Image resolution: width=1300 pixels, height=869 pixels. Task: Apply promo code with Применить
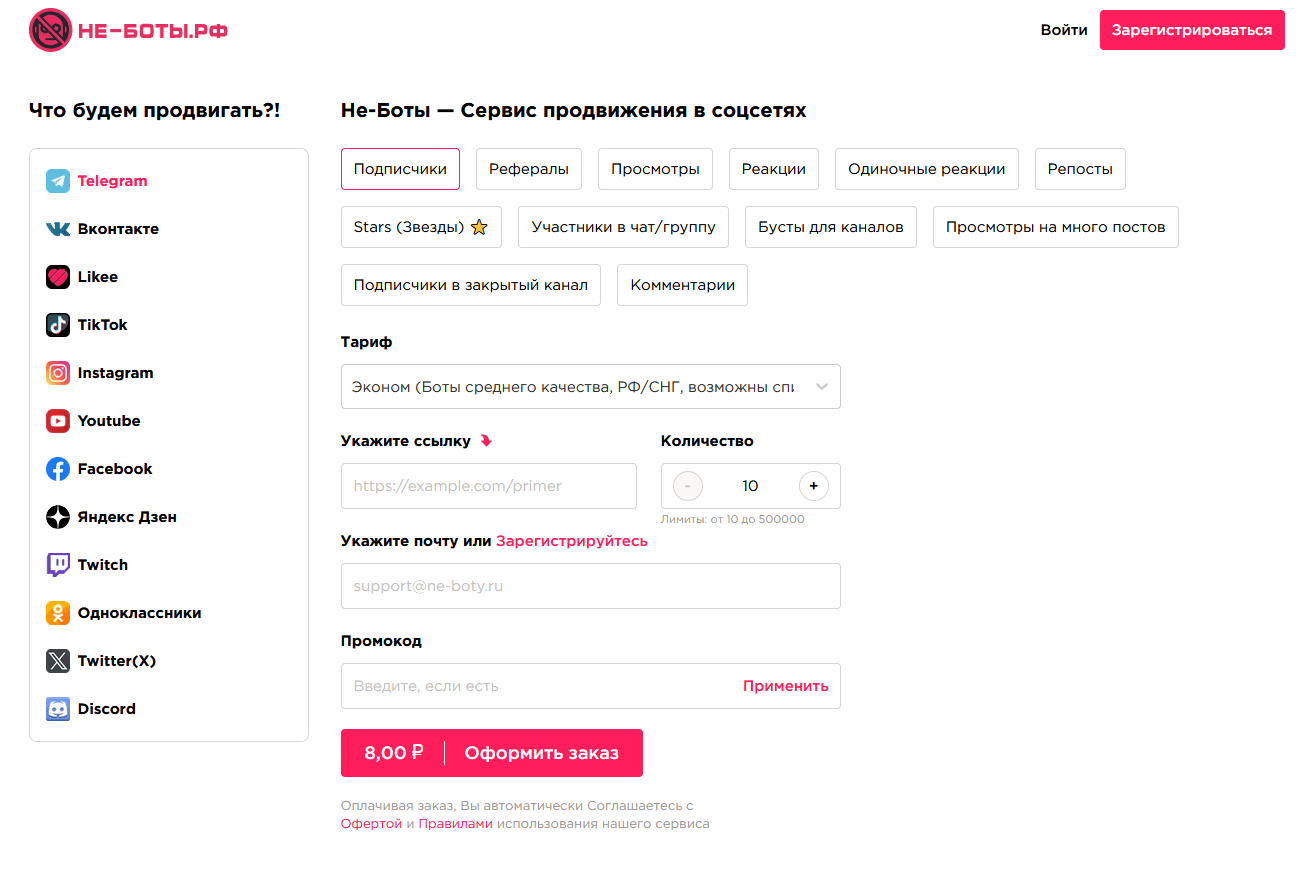point(786,686)
